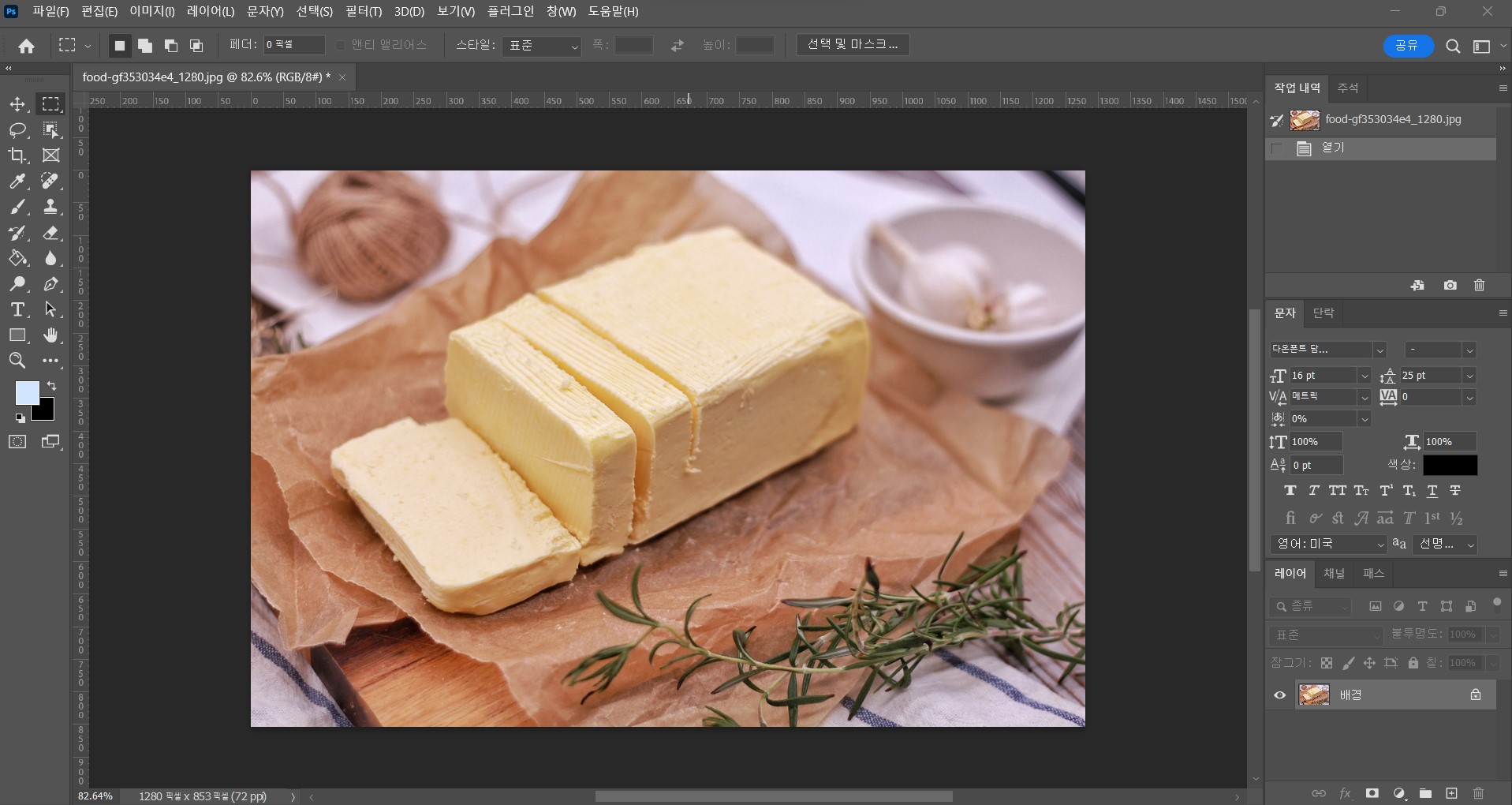Click the Home icon in options bar
The image size is (1512, 805).
pos(26,46)
